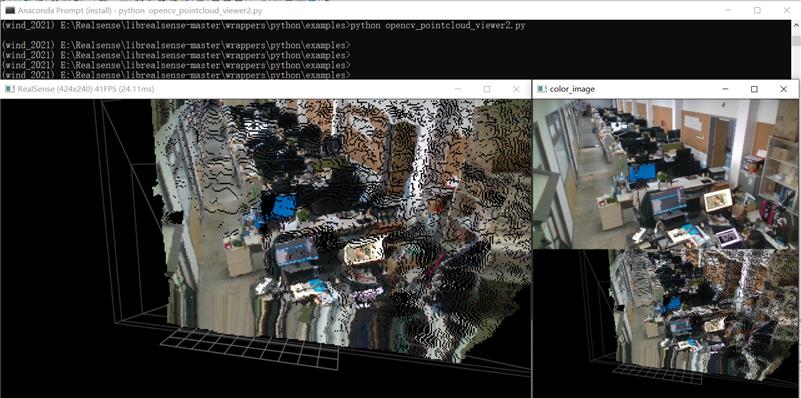Screen dimensions: 801x398
Task: Click the RealSense (424x240) title text
Action: coord(85,89)
